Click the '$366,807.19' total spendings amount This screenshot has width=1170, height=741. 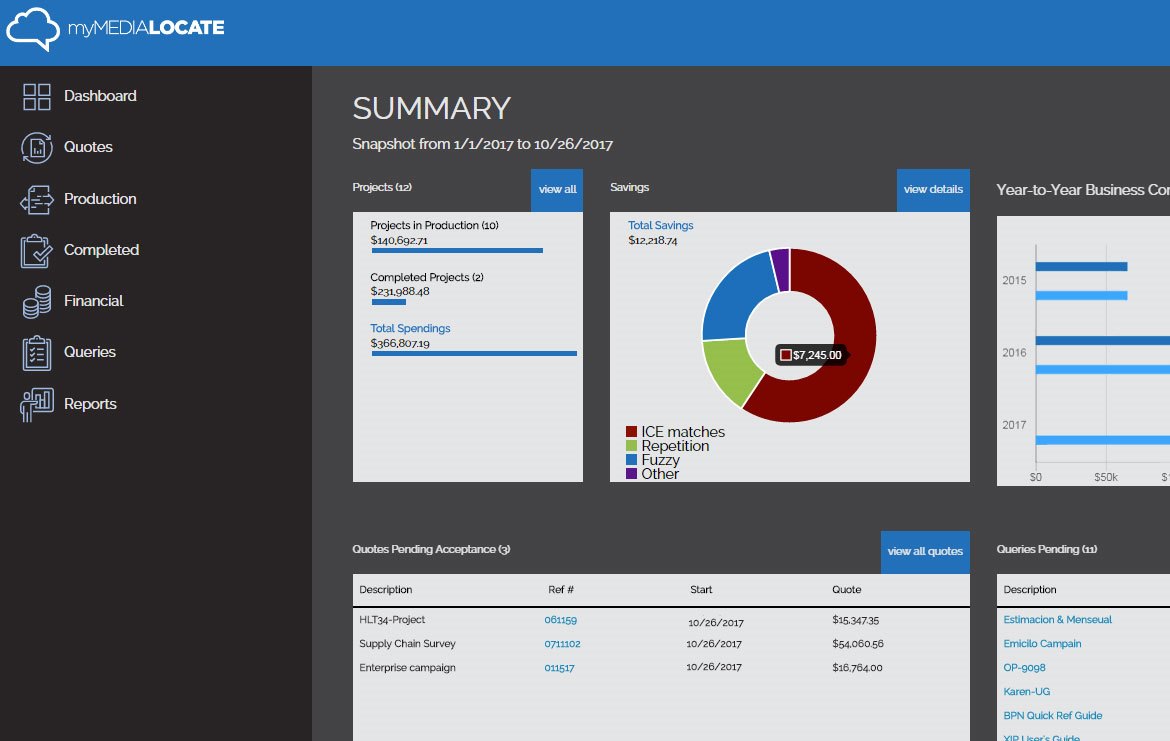[400, 343]
